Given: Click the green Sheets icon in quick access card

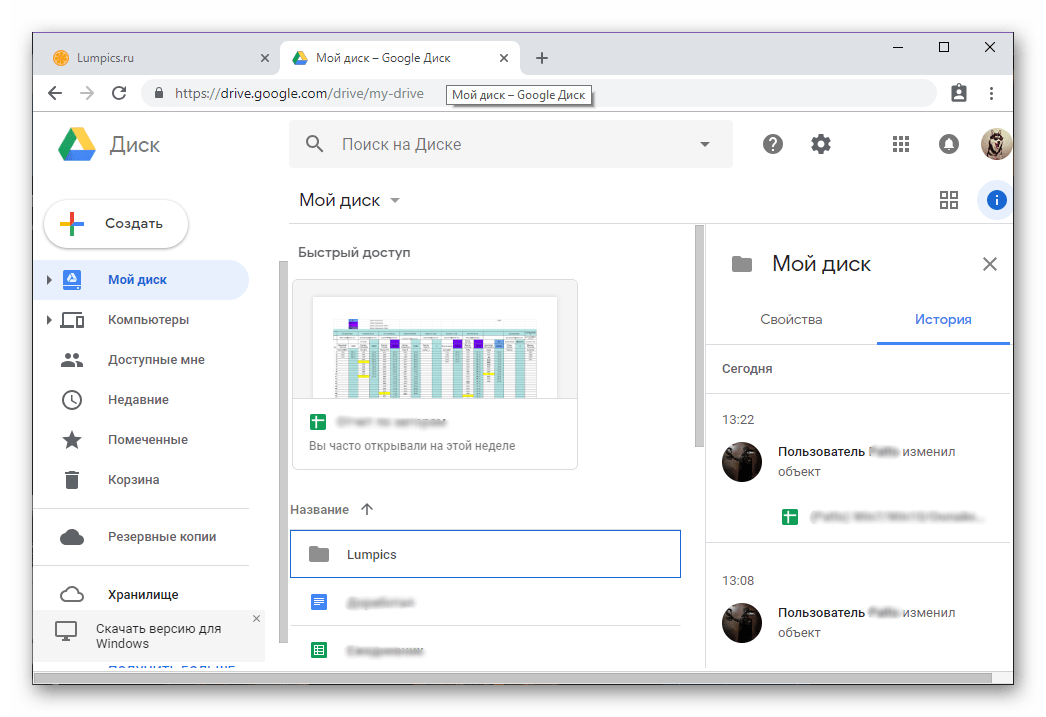Looking at the screenshot, I should click(318, 422).
